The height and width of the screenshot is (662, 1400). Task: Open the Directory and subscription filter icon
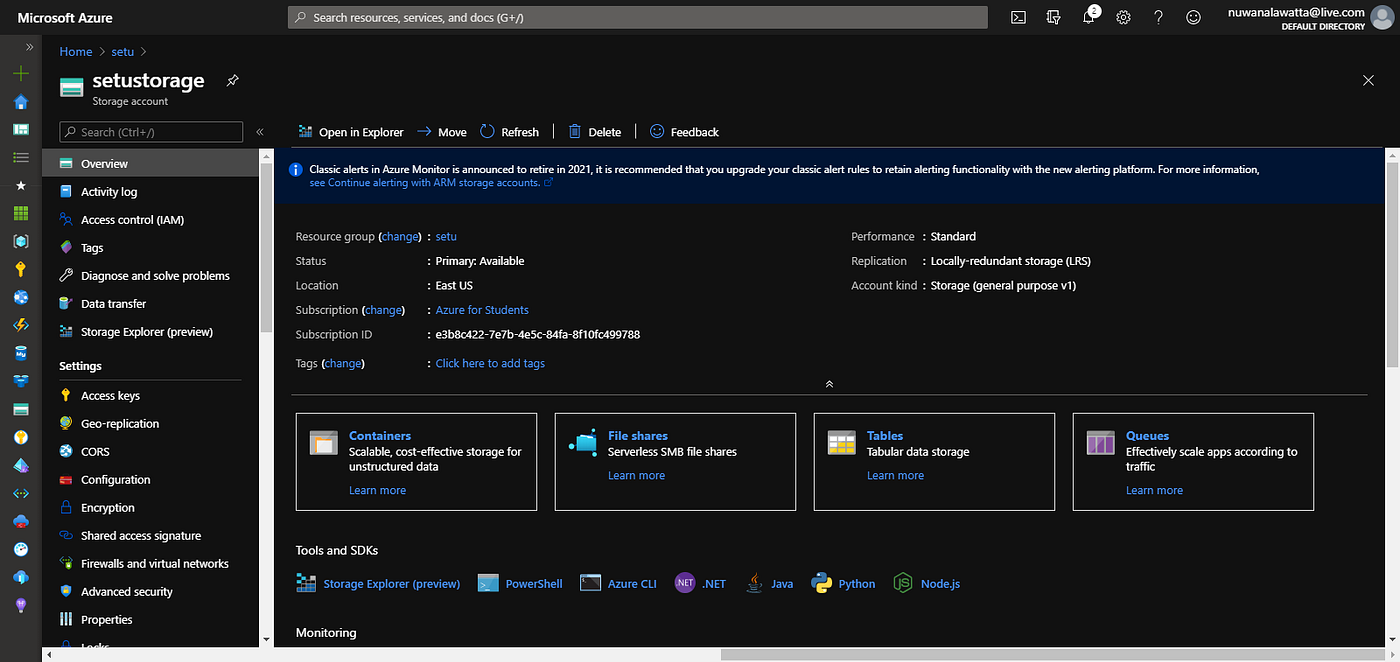click(x=1053, y=17)
